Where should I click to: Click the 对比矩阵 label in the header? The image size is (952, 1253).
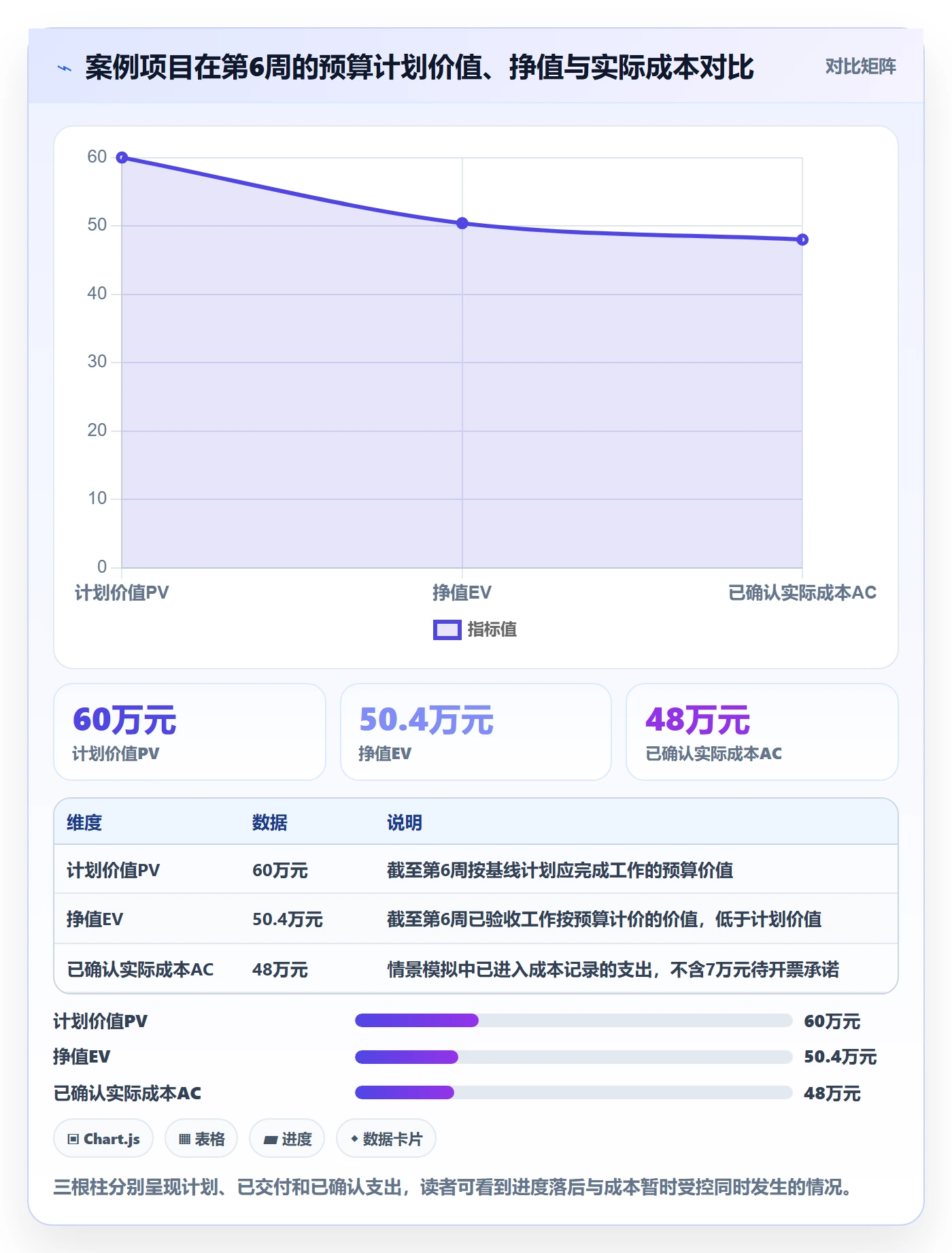[860, 67]
